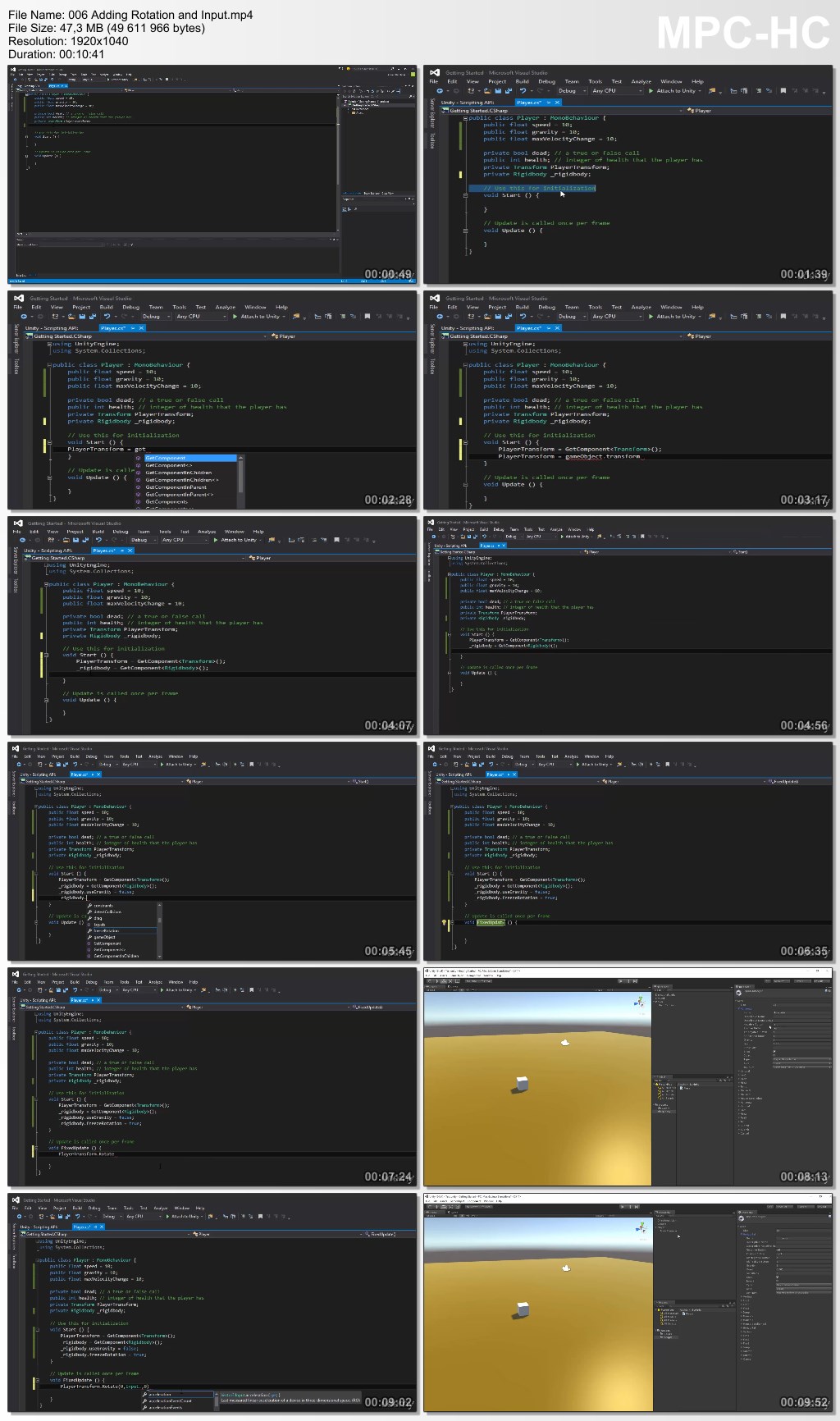Click the Save All icon in the 00:02:28 frame toolbar
The height and width of the screenshot is (1421, 840).
(x=92, y=317)
